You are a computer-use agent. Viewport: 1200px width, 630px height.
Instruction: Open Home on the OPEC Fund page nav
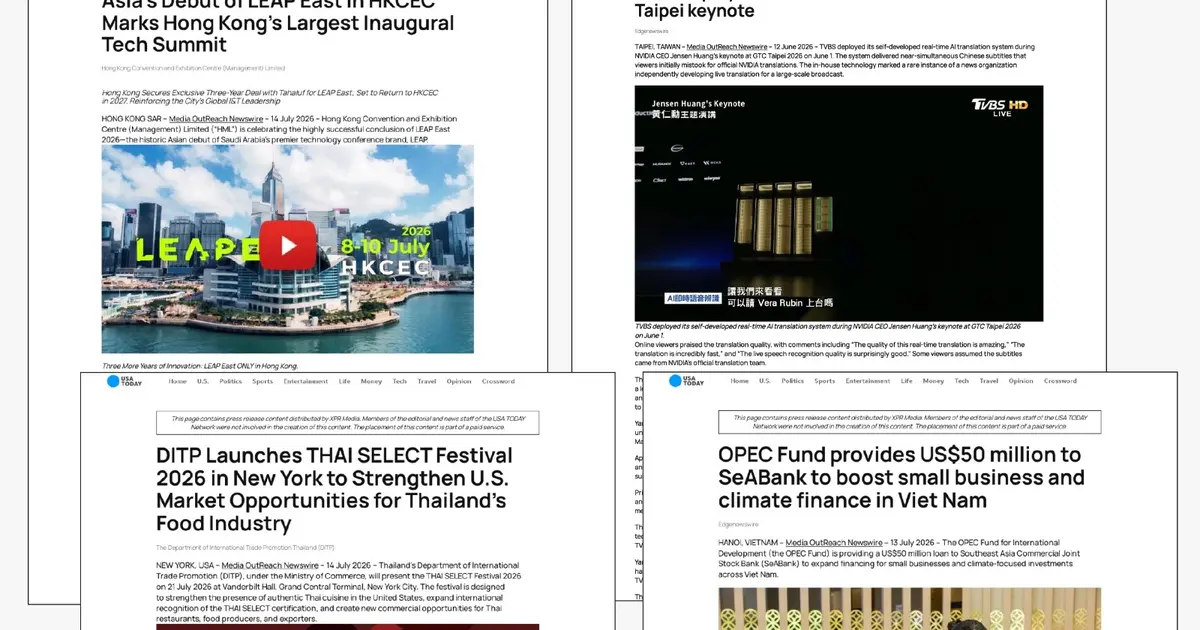pos(739,381)
